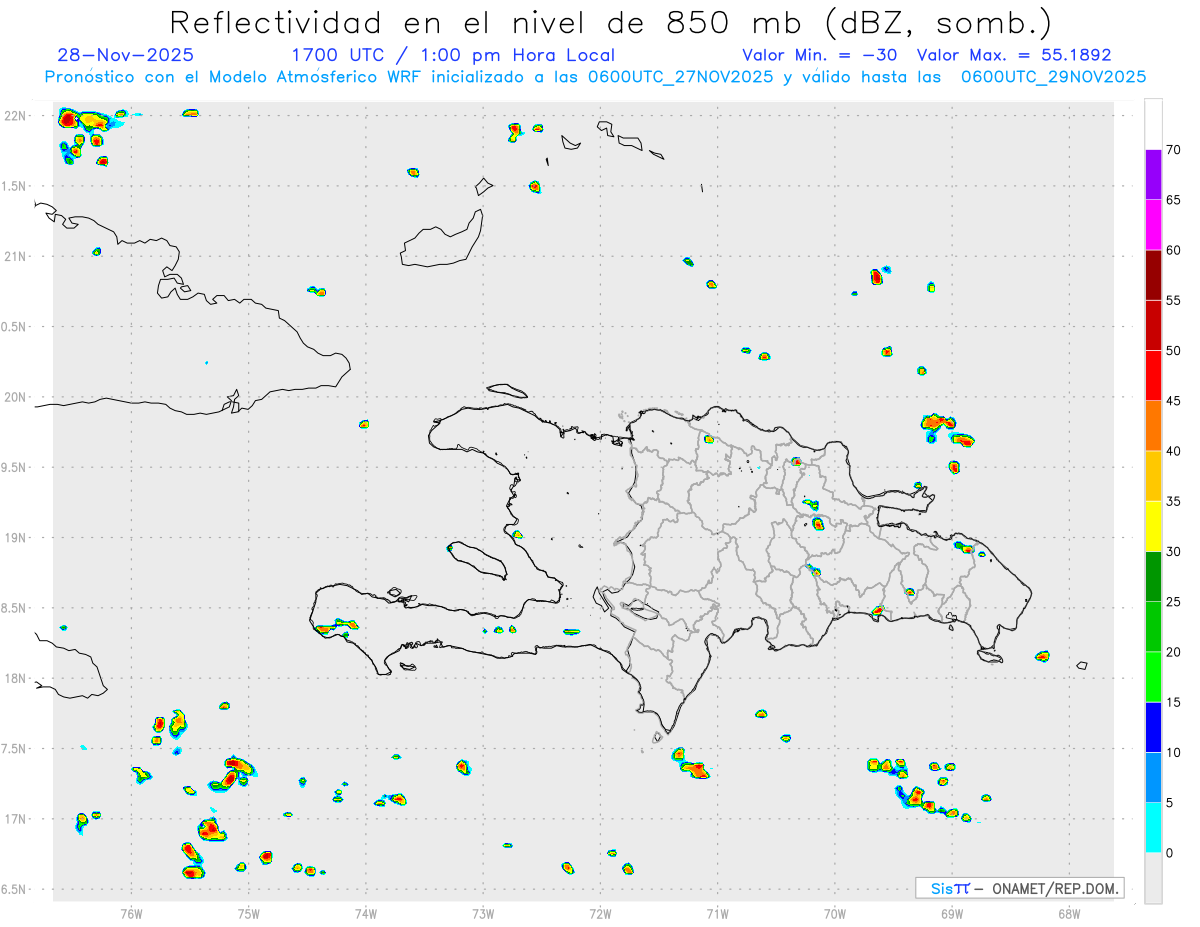Select the date text '28-Nov-2025'

tap(126, 55)
